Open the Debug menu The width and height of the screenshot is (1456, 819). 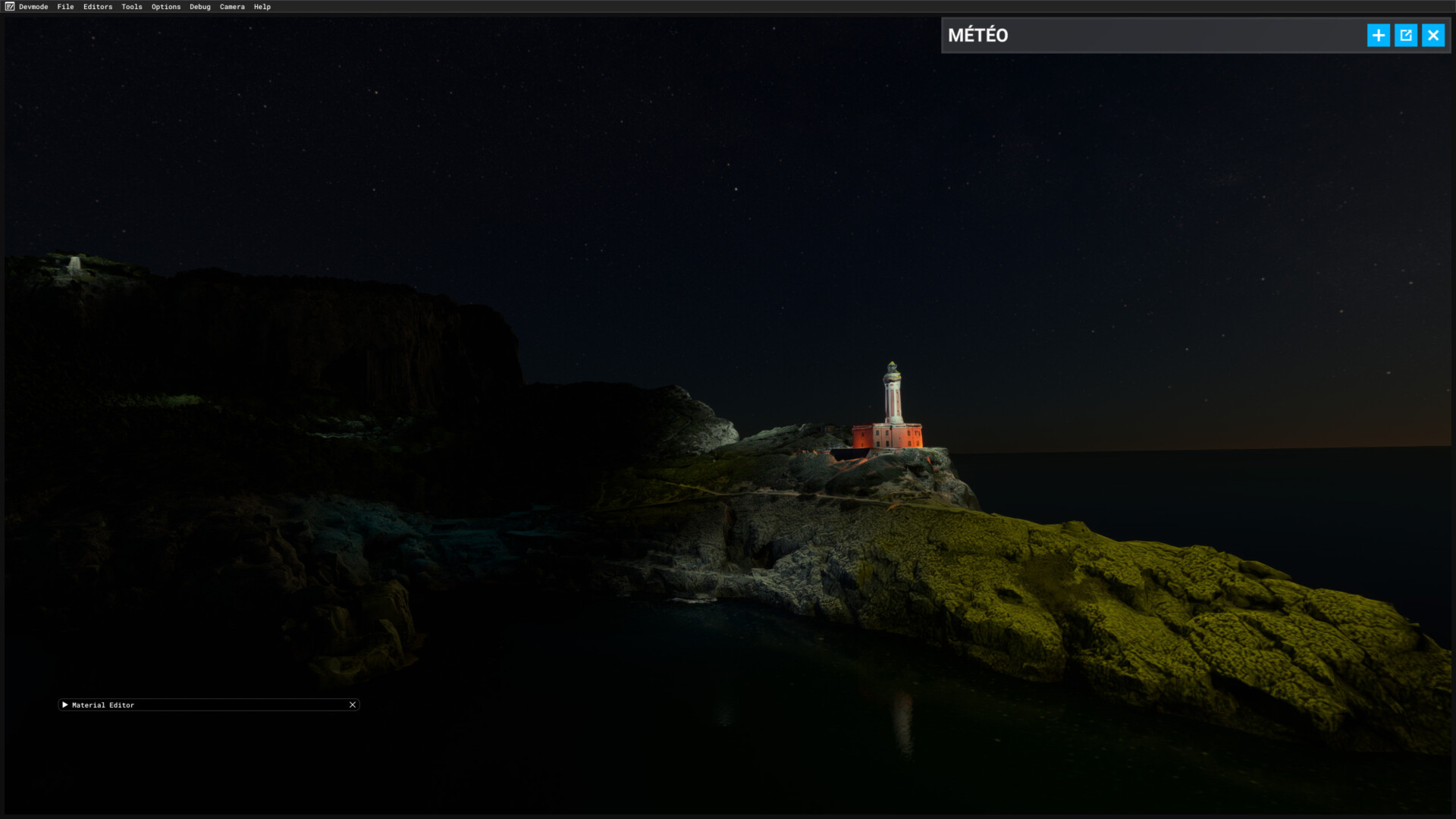tap(200, 7)
